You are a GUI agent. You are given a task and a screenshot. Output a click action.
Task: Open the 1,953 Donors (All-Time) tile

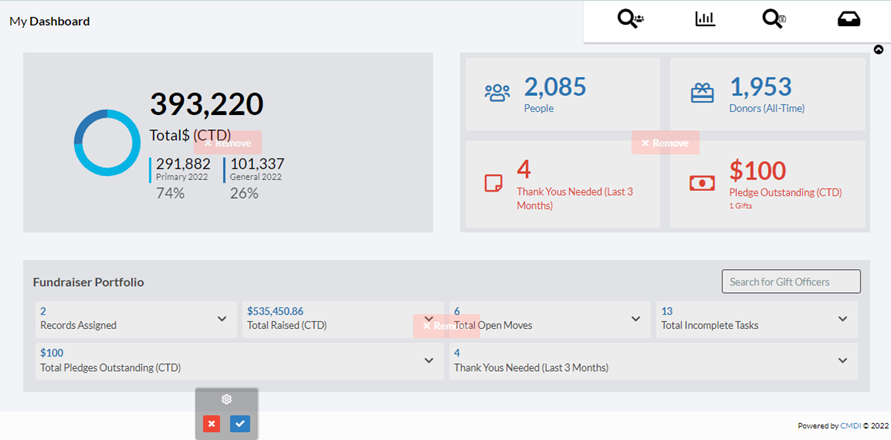pyautogui.click(x=766, y=94)
